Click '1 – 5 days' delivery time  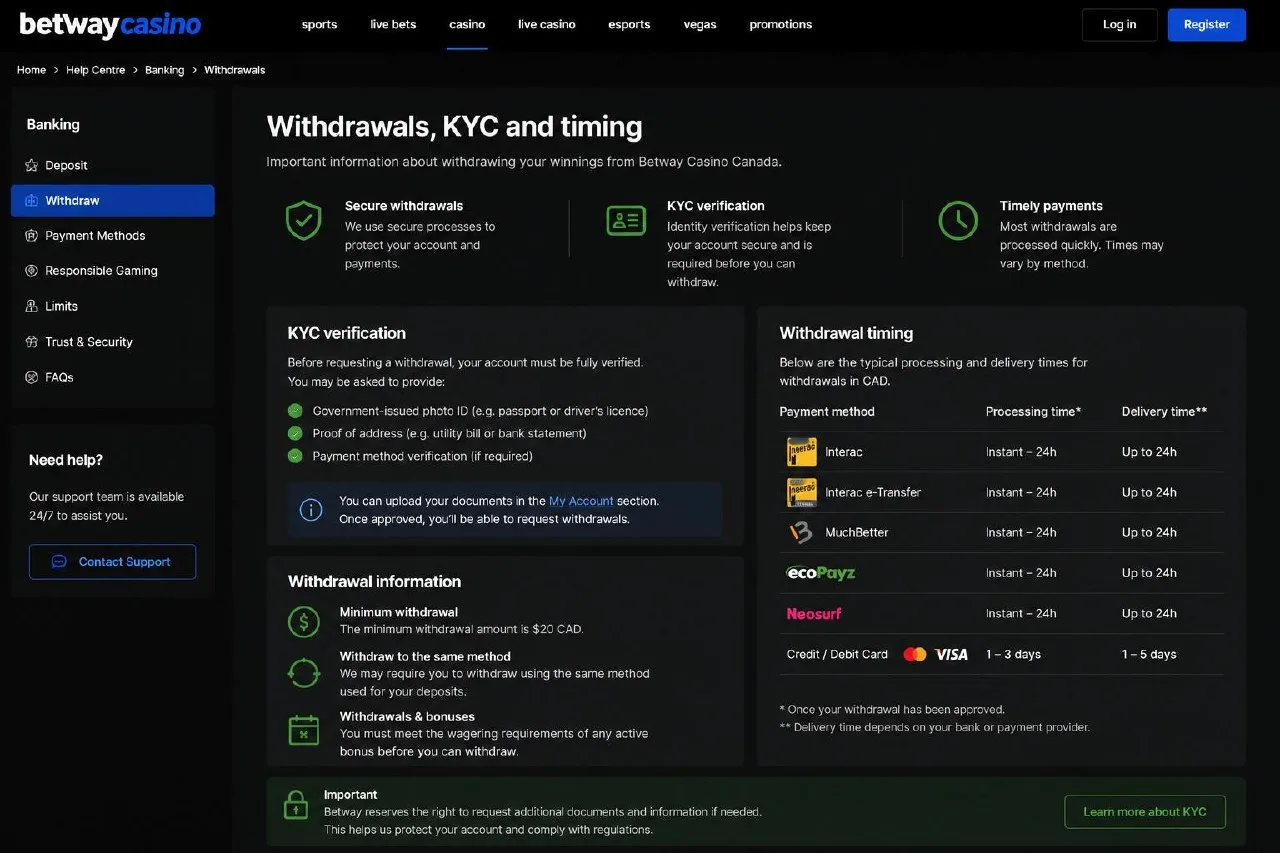pos(1149,654)
